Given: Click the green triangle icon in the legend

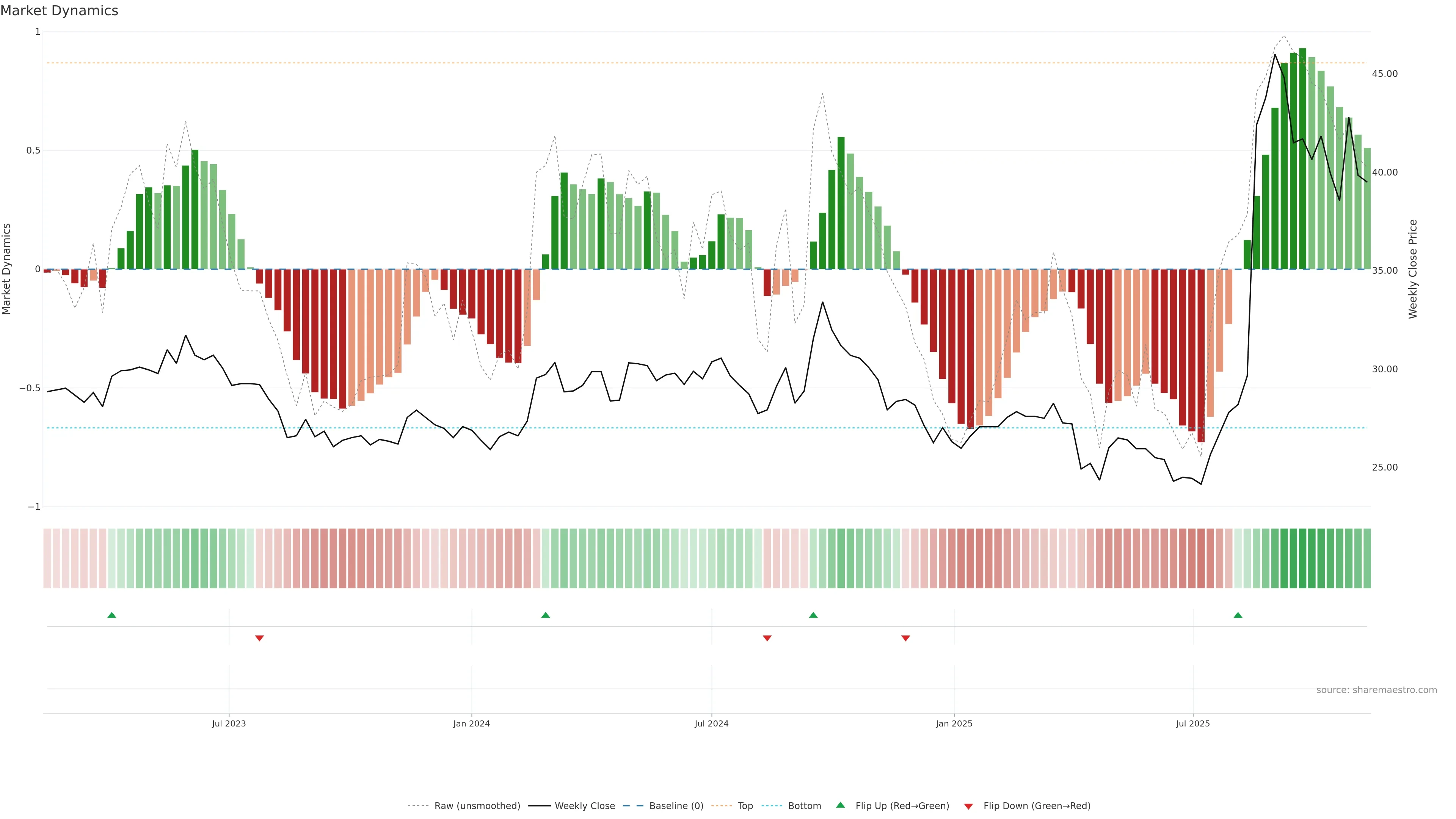Looking at the screenshot, I should (841, 805).
